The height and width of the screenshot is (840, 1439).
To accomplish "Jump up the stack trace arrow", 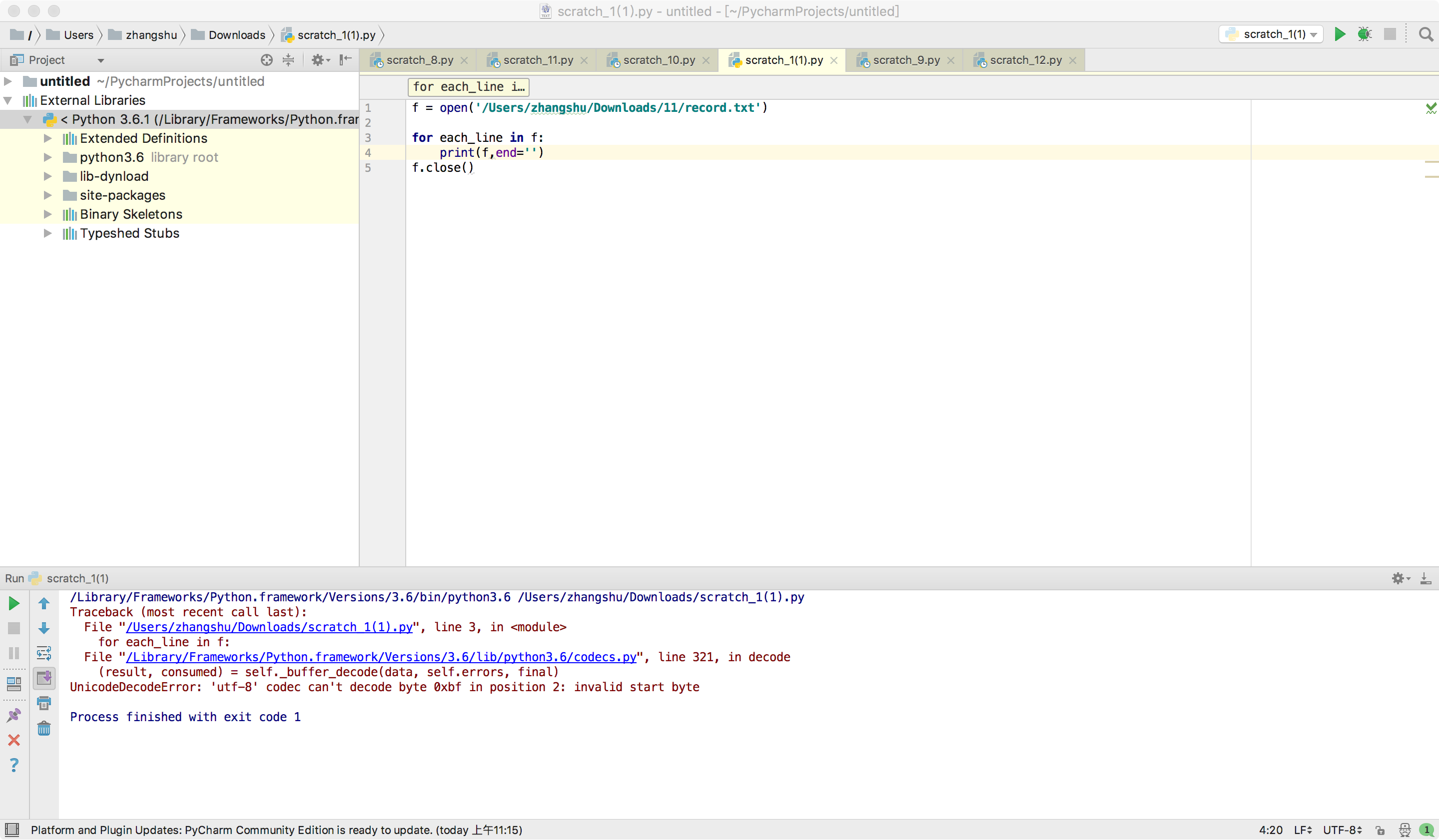I will pyautogui.click(x=44, y=604).
